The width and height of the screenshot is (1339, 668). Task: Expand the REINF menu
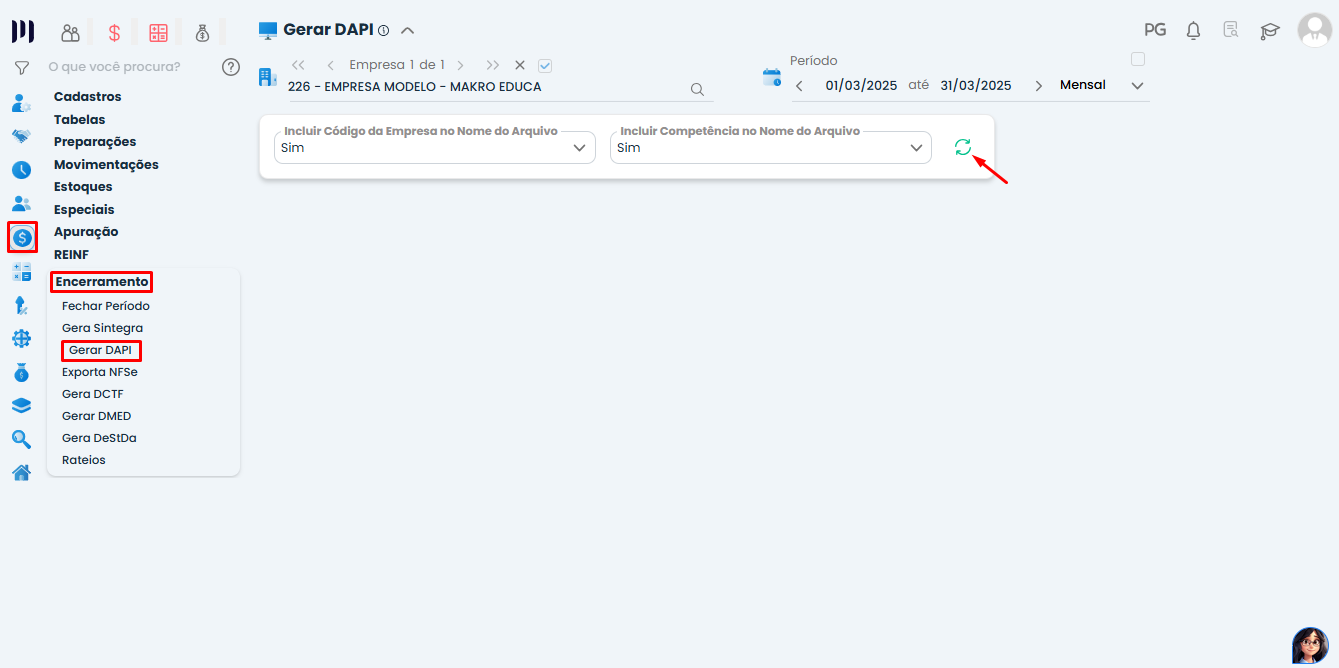point(71,255)
